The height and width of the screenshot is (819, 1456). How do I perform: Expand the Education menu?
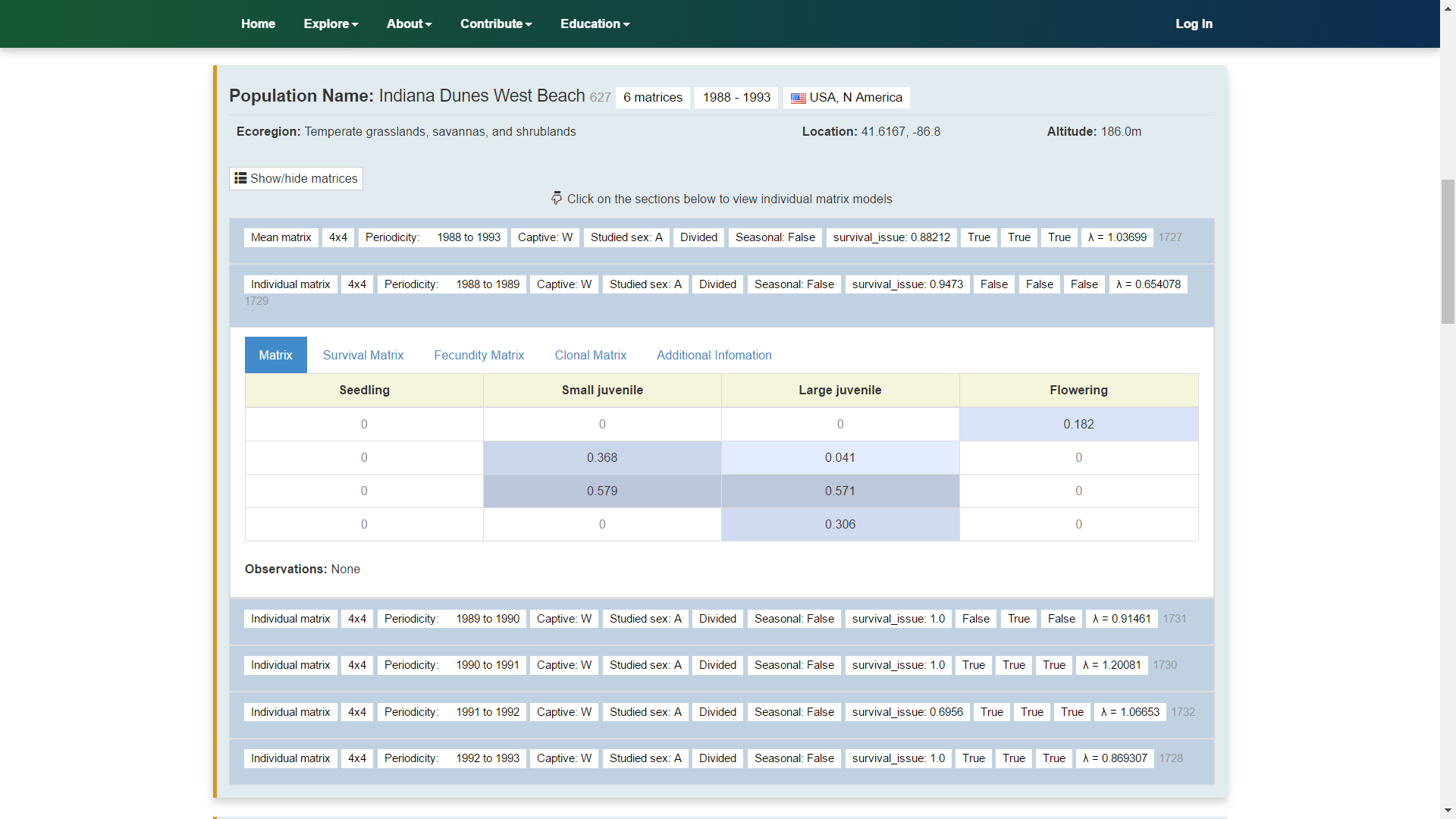point(595,24)
